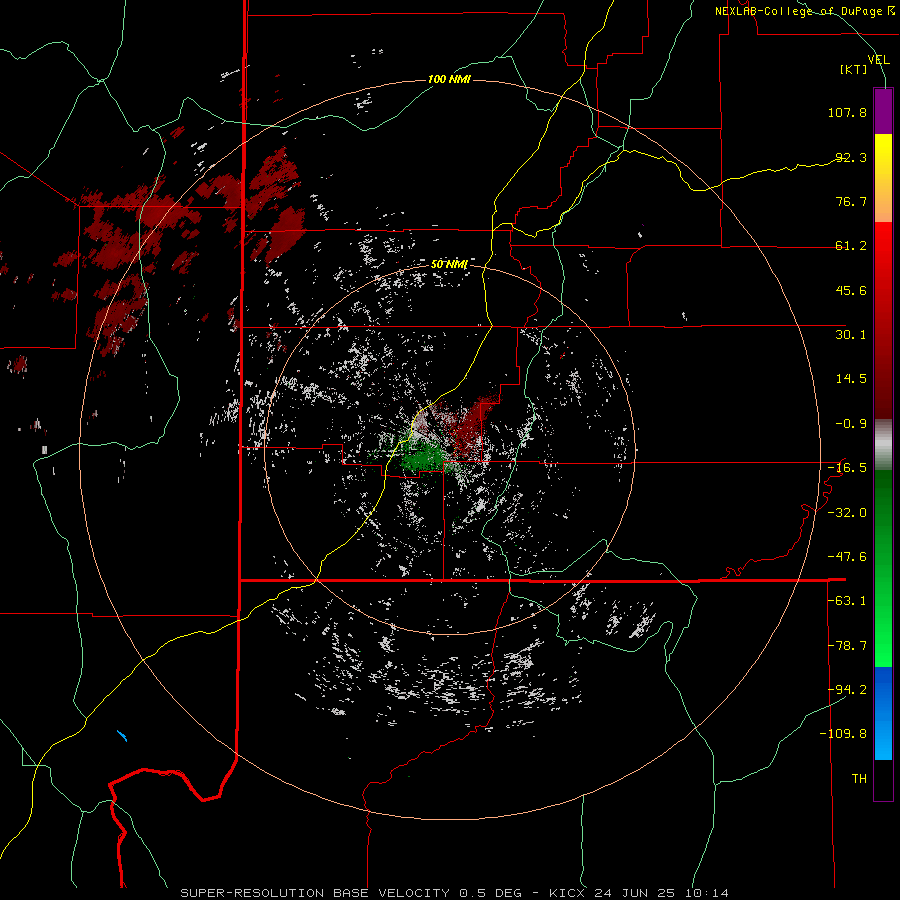
Task: Click the -47.6 legend value
Action: click(x=847, y=557)
